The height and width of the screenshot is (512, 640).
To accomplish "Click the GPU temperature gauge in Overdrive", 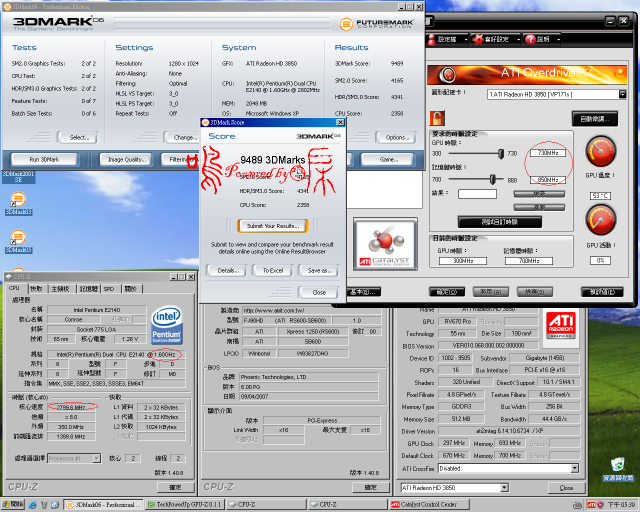I will 600,151.
